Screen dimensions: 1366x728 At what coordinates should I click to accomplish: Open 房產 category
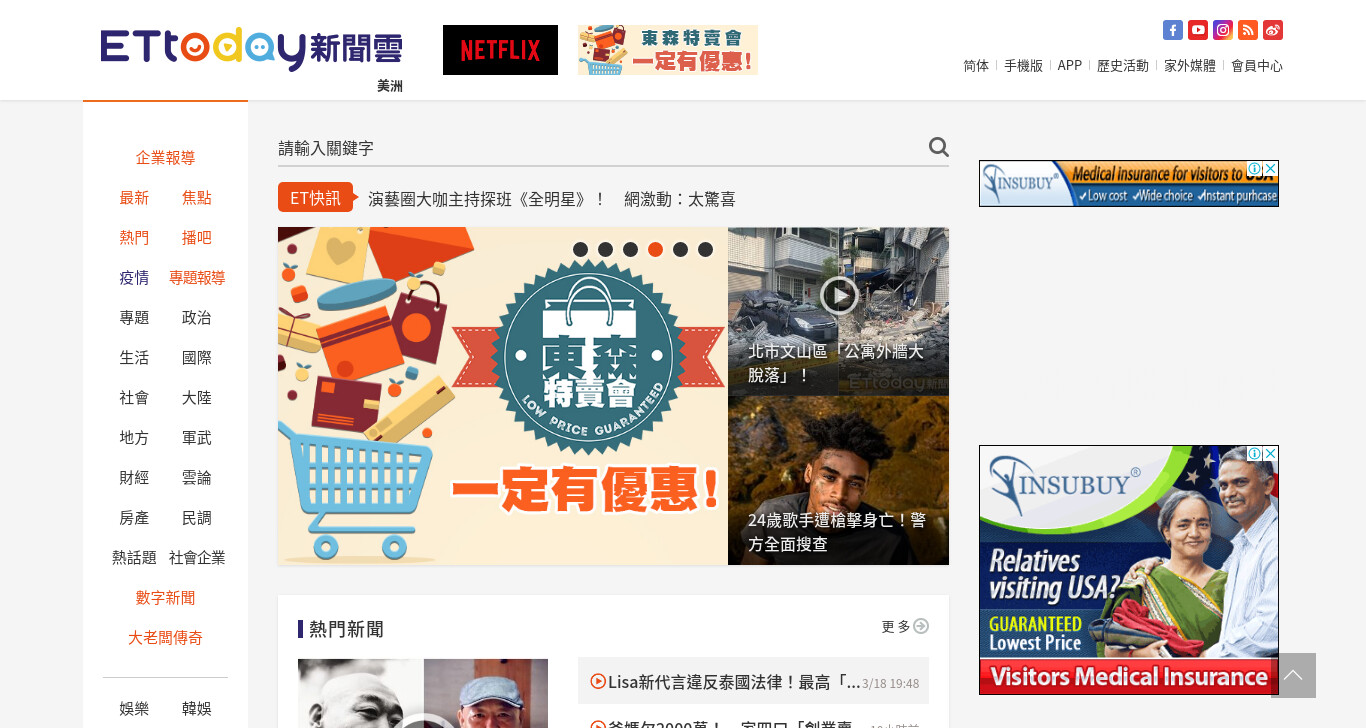(x=134, y=518)
